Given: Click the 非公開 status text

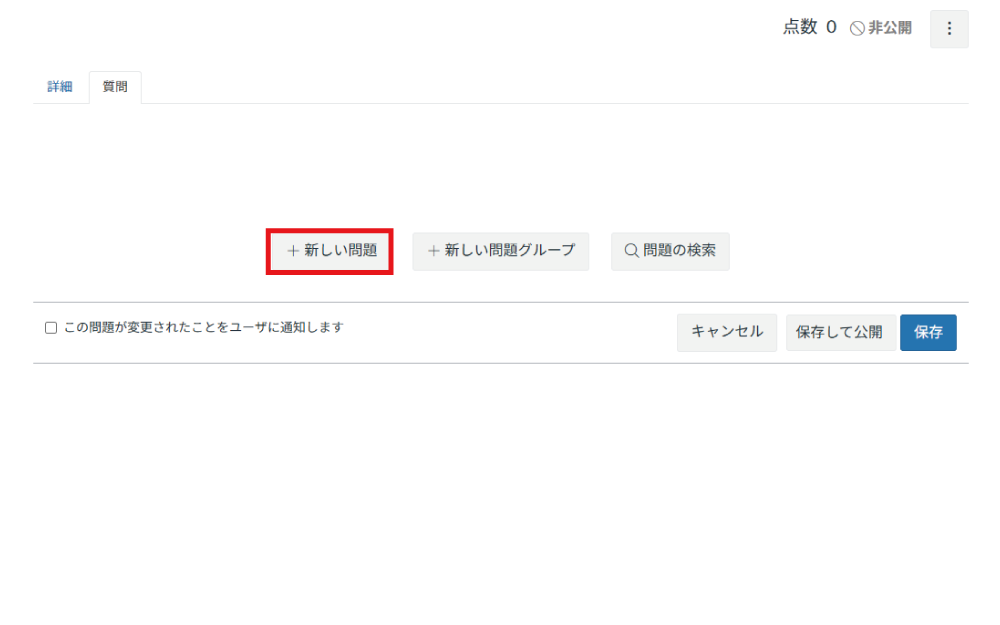Looking at the screenshot, I should pos(890,28).
